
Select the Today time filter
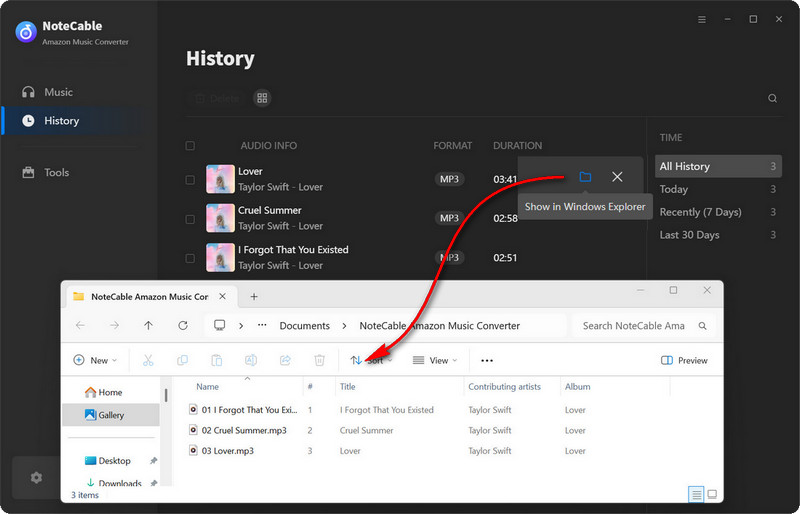718,189
